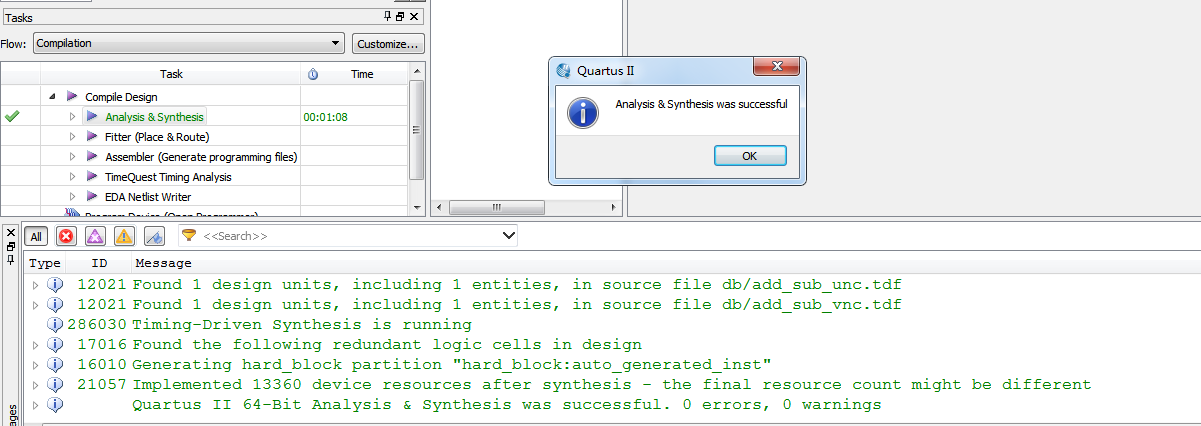Click the green checkmark beside Analysis & Synthesis
The height and width of the screenshot is (426, 1201).
(12, 117)
